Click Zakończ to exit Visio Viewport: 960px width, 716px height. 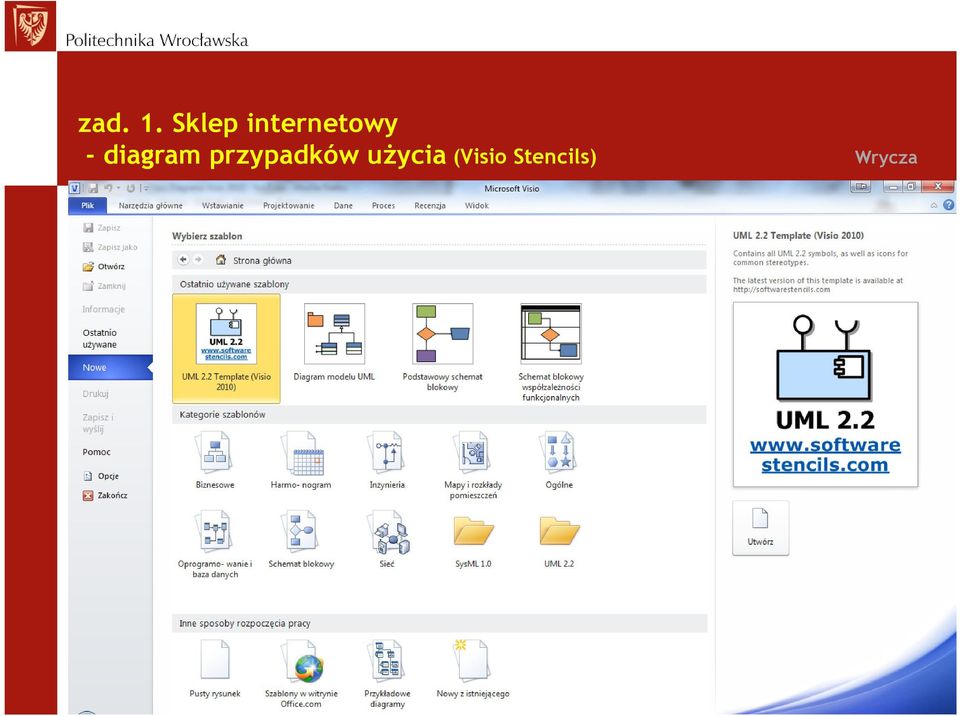[105, 496]
